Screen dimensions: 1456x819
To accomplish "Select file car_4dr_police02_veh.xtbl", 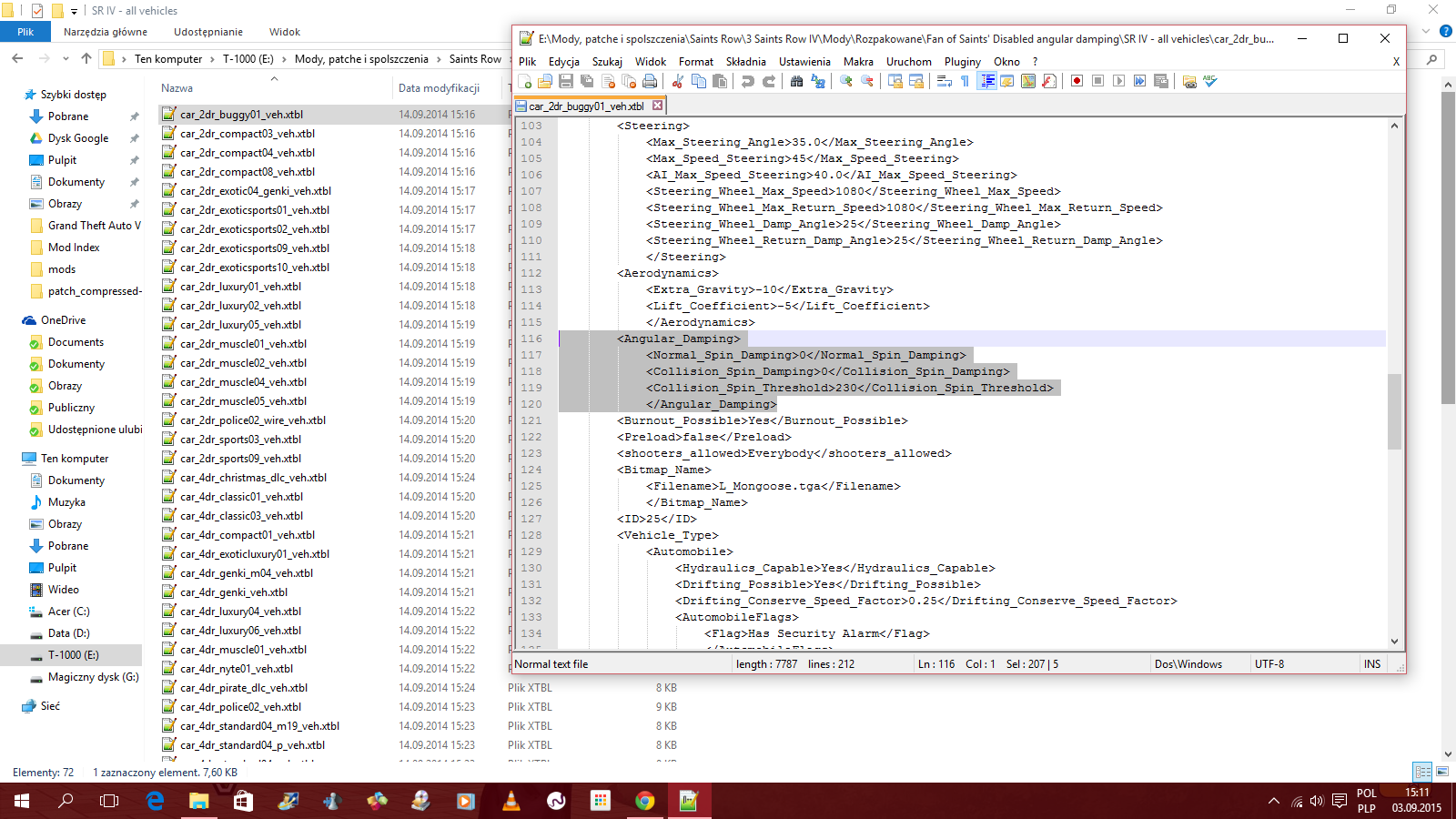I will [x=240, y=707].
